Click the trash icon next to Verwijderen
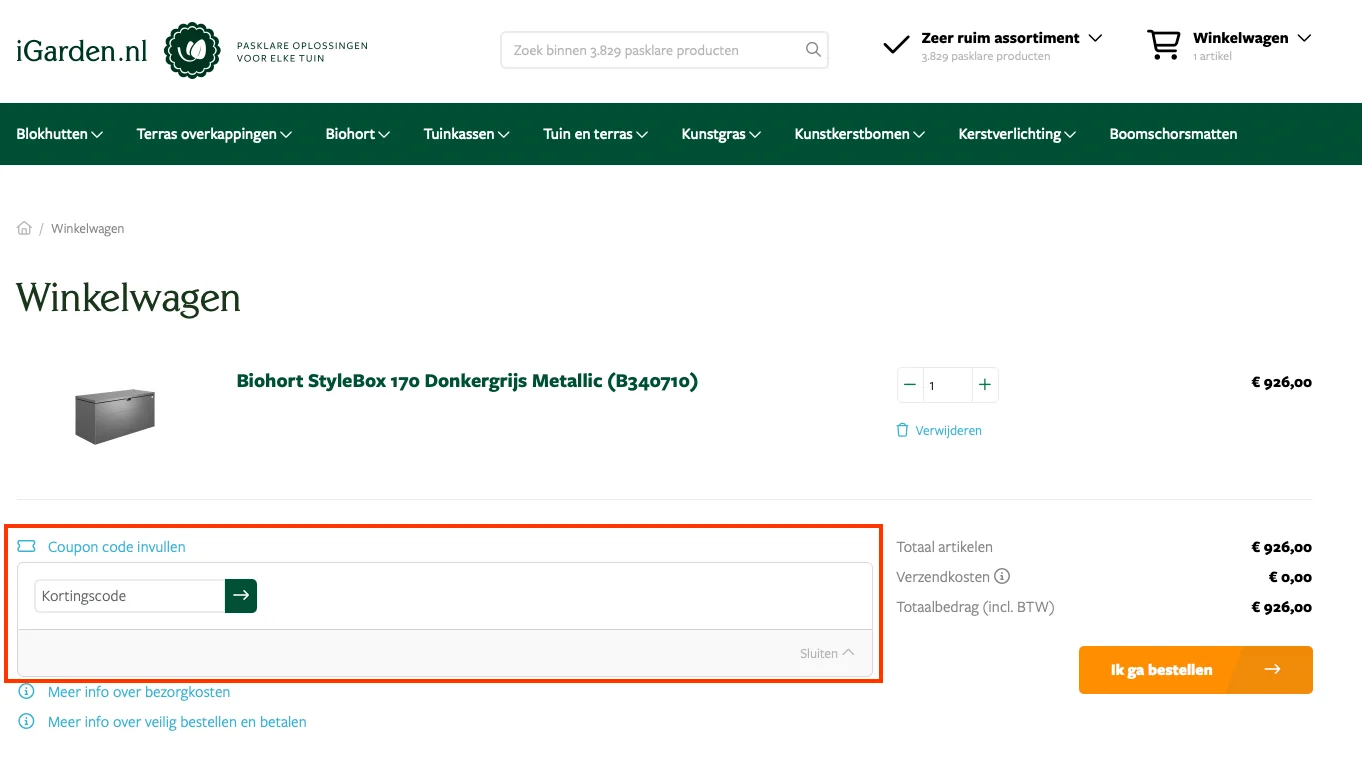 tap(903, 430)
